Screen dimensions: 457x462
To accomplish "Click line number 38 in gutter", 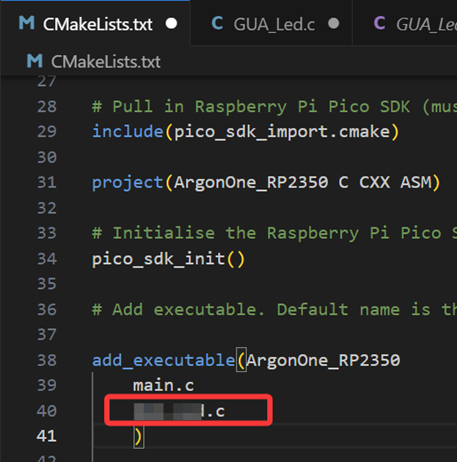I will 47,360.
